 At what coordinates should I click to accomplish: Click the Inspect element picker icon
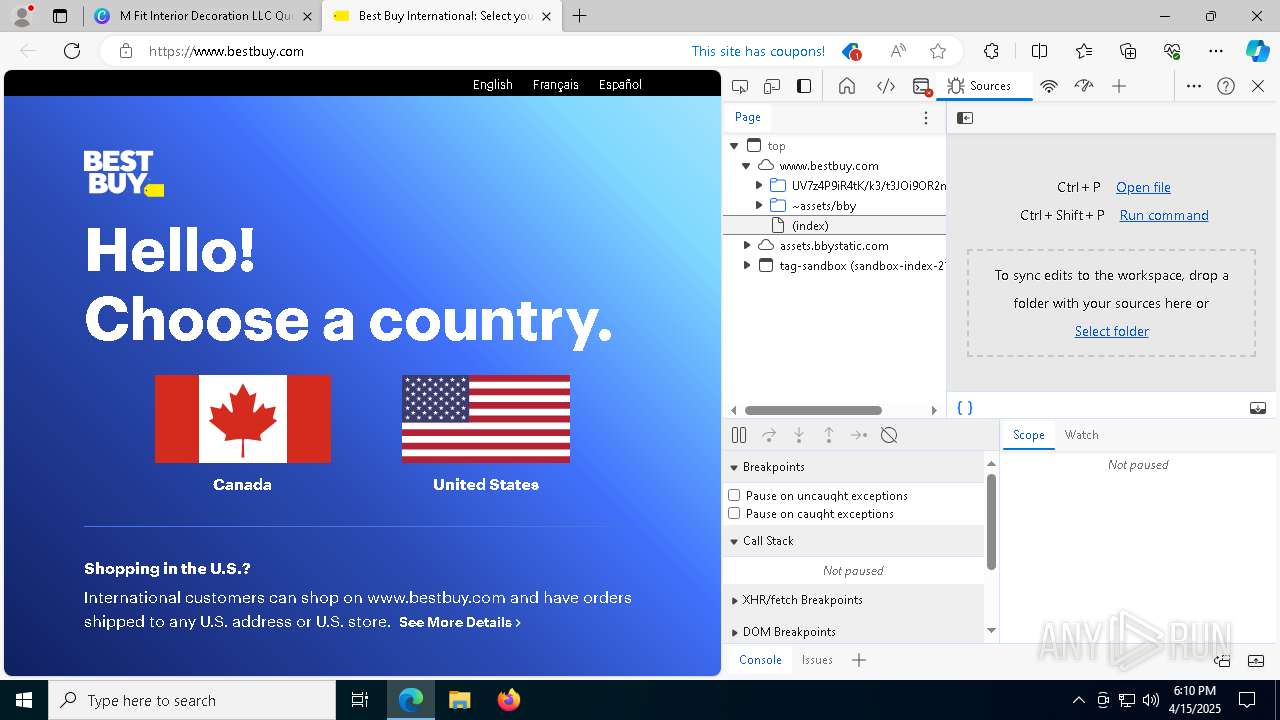coord(740,86)
